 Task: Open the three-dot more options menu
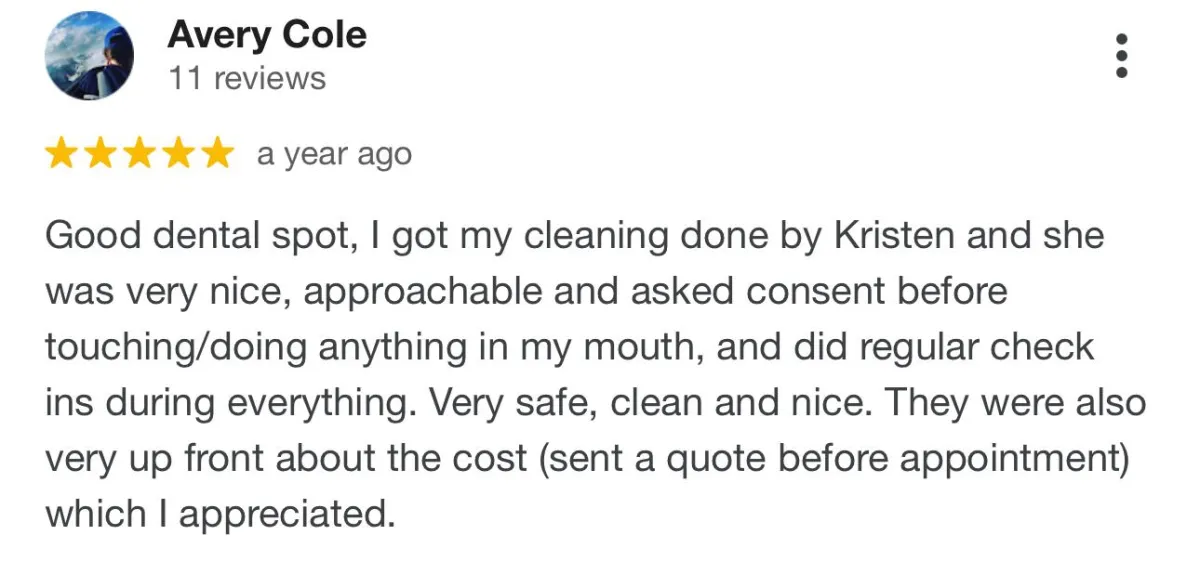[x=1122, y=56]
